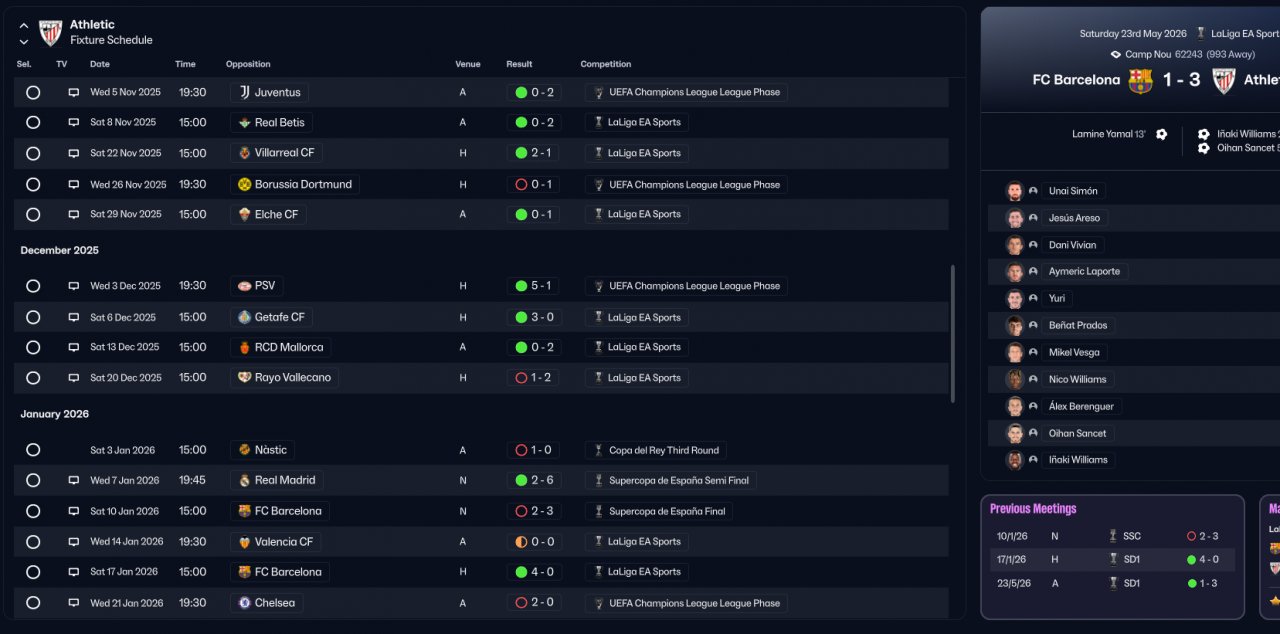Image resolution: width=1280 pixels, height=634 pixels.
Task: Click the fixture list vertical scrollbar
Action: [x=952, y=340]
